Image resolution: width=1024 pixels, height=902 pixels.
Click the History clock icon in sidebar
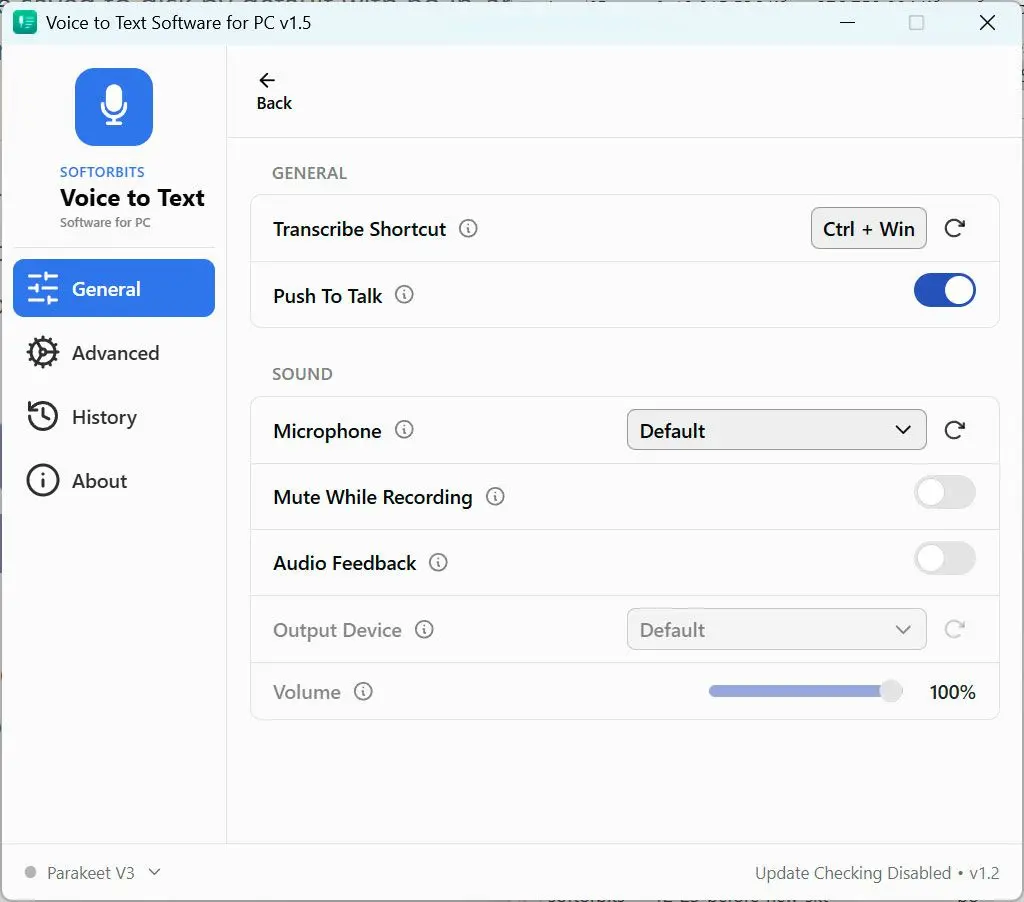[x=43, y=417]
